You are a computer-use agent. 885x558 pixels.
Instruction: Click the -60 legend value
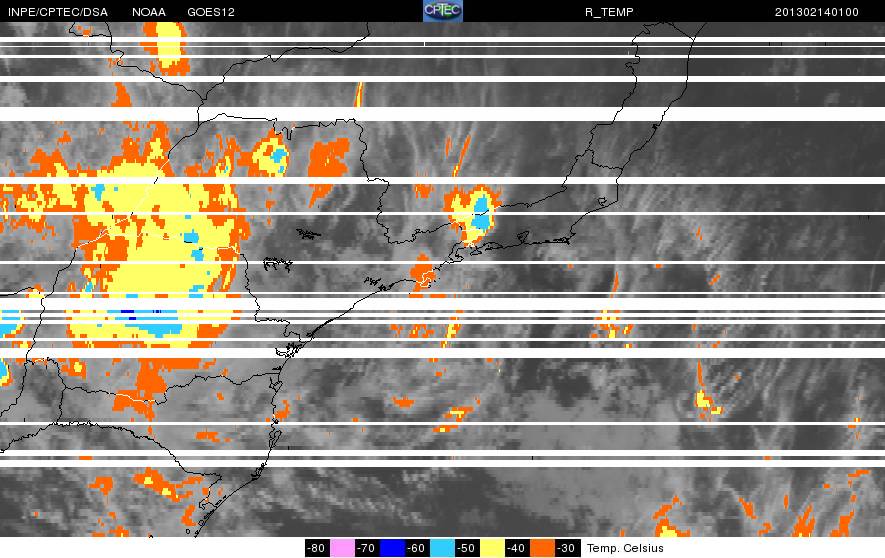[x=417, y=548]
